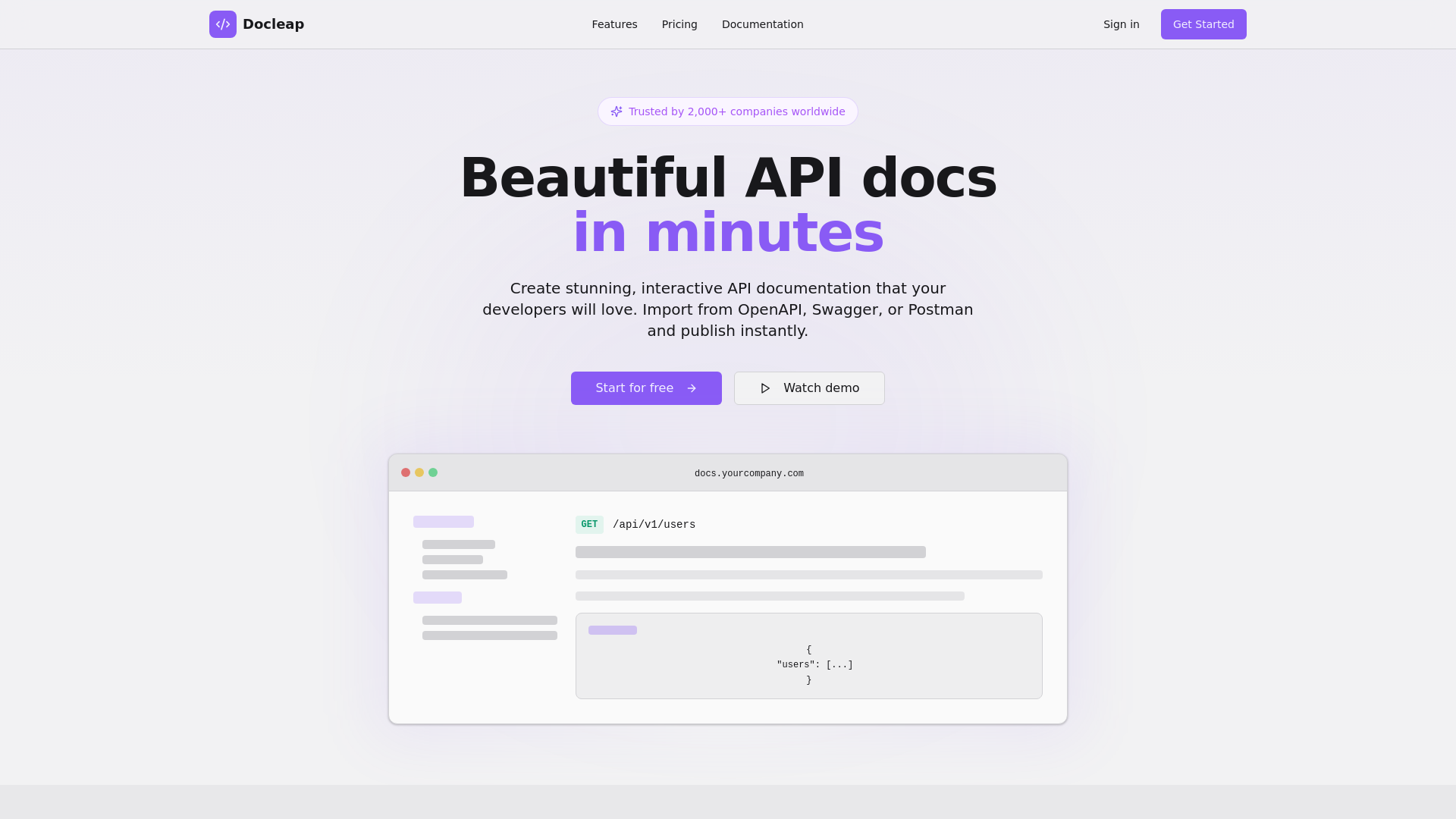The height and width of the screenshot is (819, 1456).
Task: Open the Documentation nav item
Action: (x=763, y=24)
